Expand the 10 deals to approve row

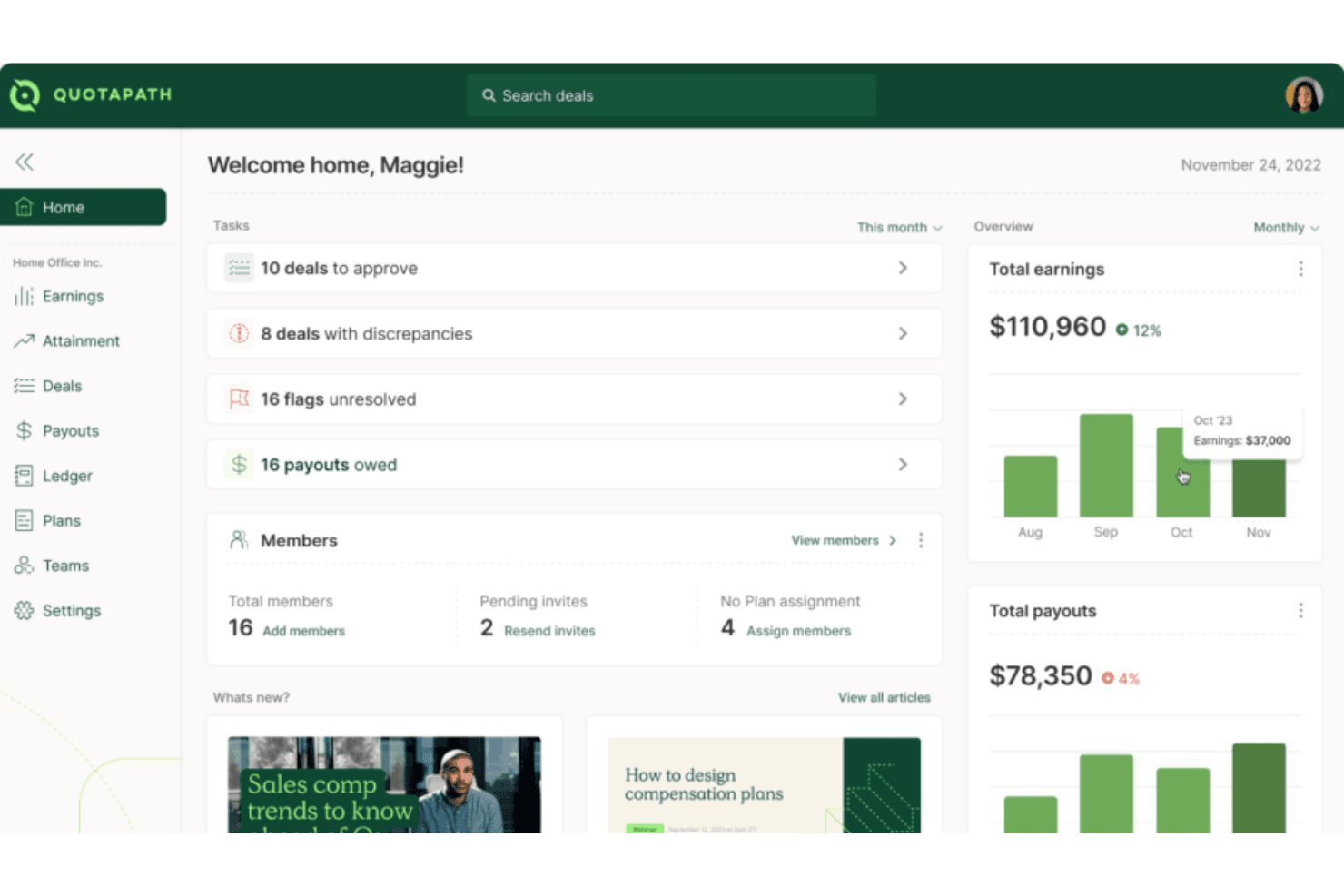pyautogui.click(x=574, y=268)
